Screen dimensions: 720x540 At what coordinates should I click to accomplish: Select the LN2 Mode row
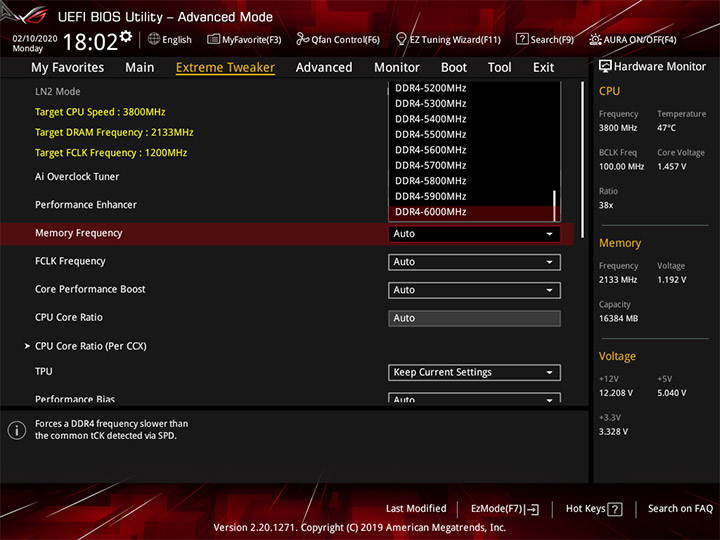(57, 92)
